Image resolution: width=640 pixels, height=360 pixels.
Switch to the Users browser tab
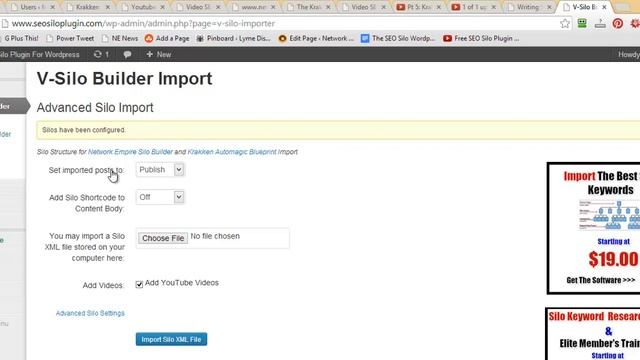(33, 7)
